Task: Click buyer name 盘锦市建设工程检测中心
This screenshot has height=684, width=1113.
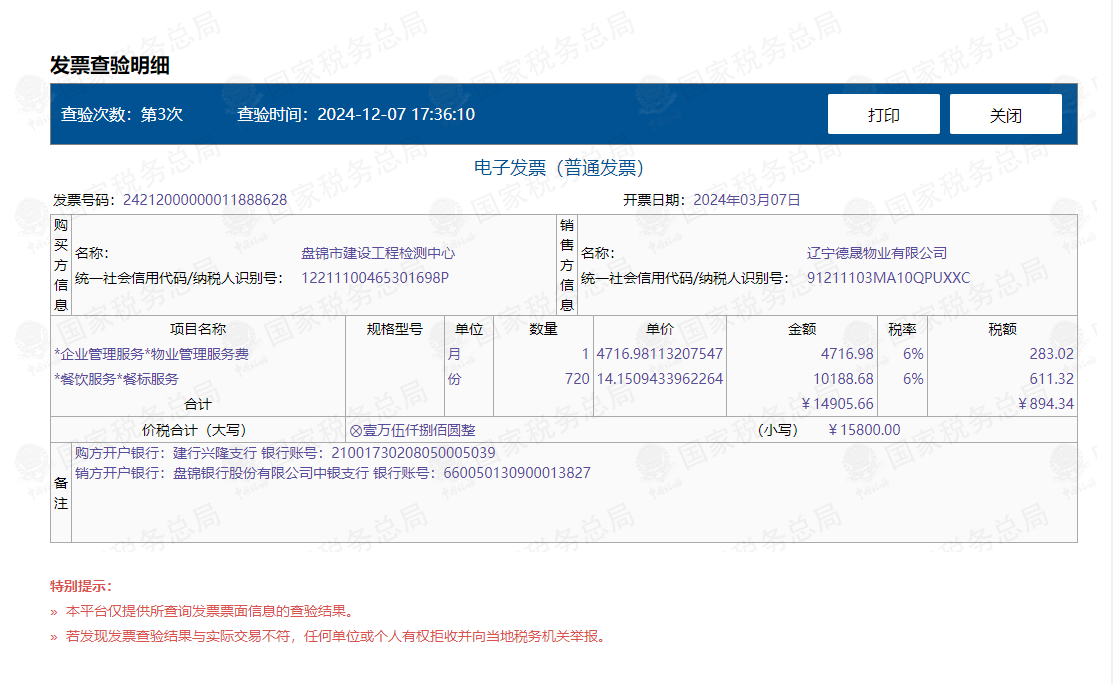Action: [x=378, y=253]
